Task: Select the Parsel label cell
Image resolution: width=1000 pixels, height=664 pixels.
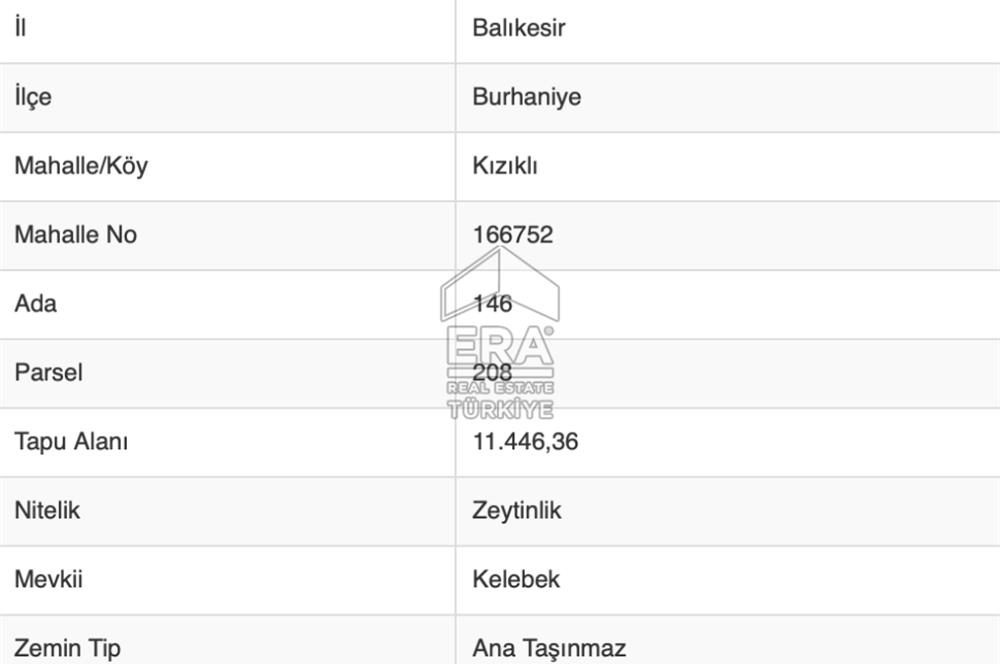Action: [x=48, y=373]
